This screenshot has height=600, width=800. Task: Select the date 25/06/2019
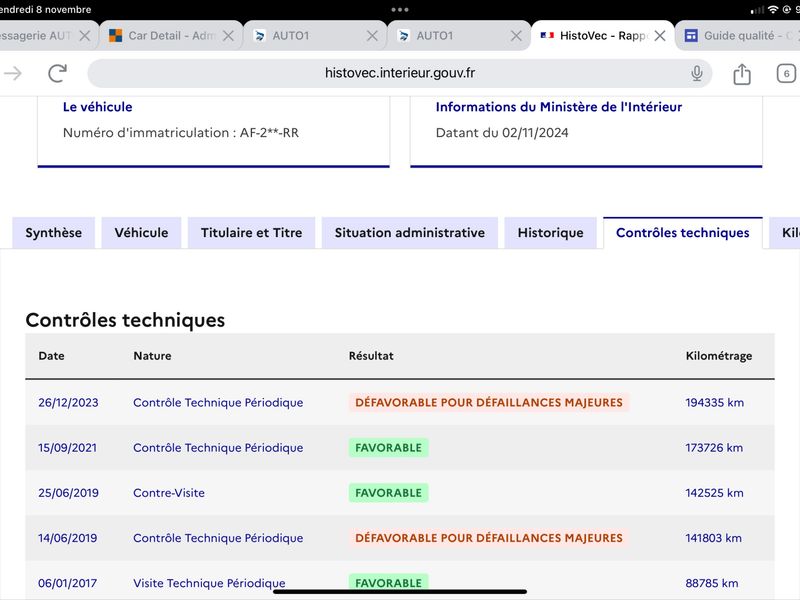68,493
